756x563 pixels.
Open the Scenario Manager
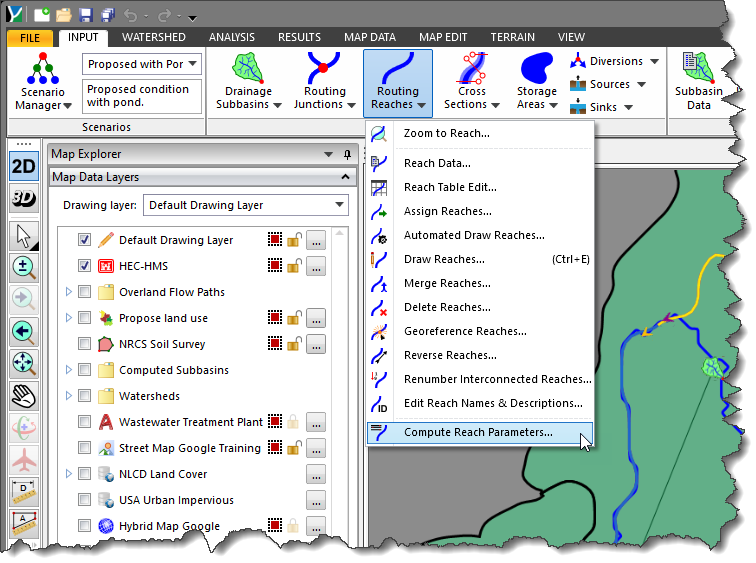43,81
